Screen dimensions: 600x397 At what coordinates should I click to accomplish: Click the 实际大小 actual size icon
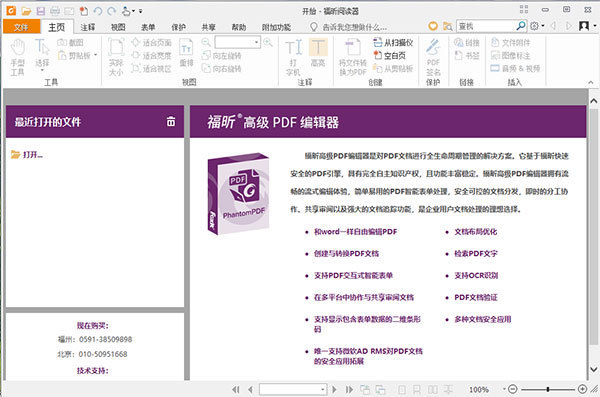click(x=116, y=57)
